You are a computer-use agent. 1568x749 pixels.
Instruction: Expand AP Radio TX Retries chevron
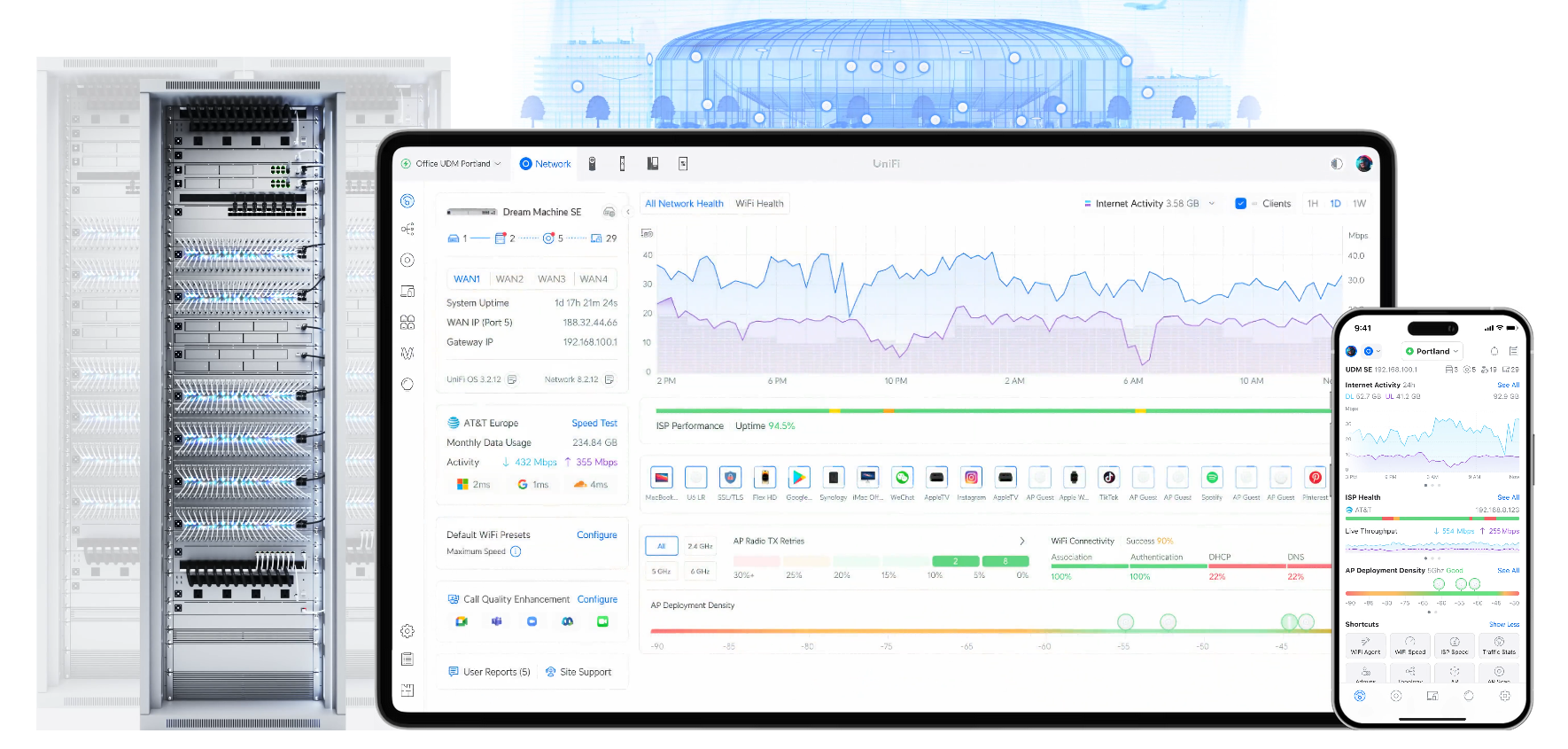(1022, 542)
